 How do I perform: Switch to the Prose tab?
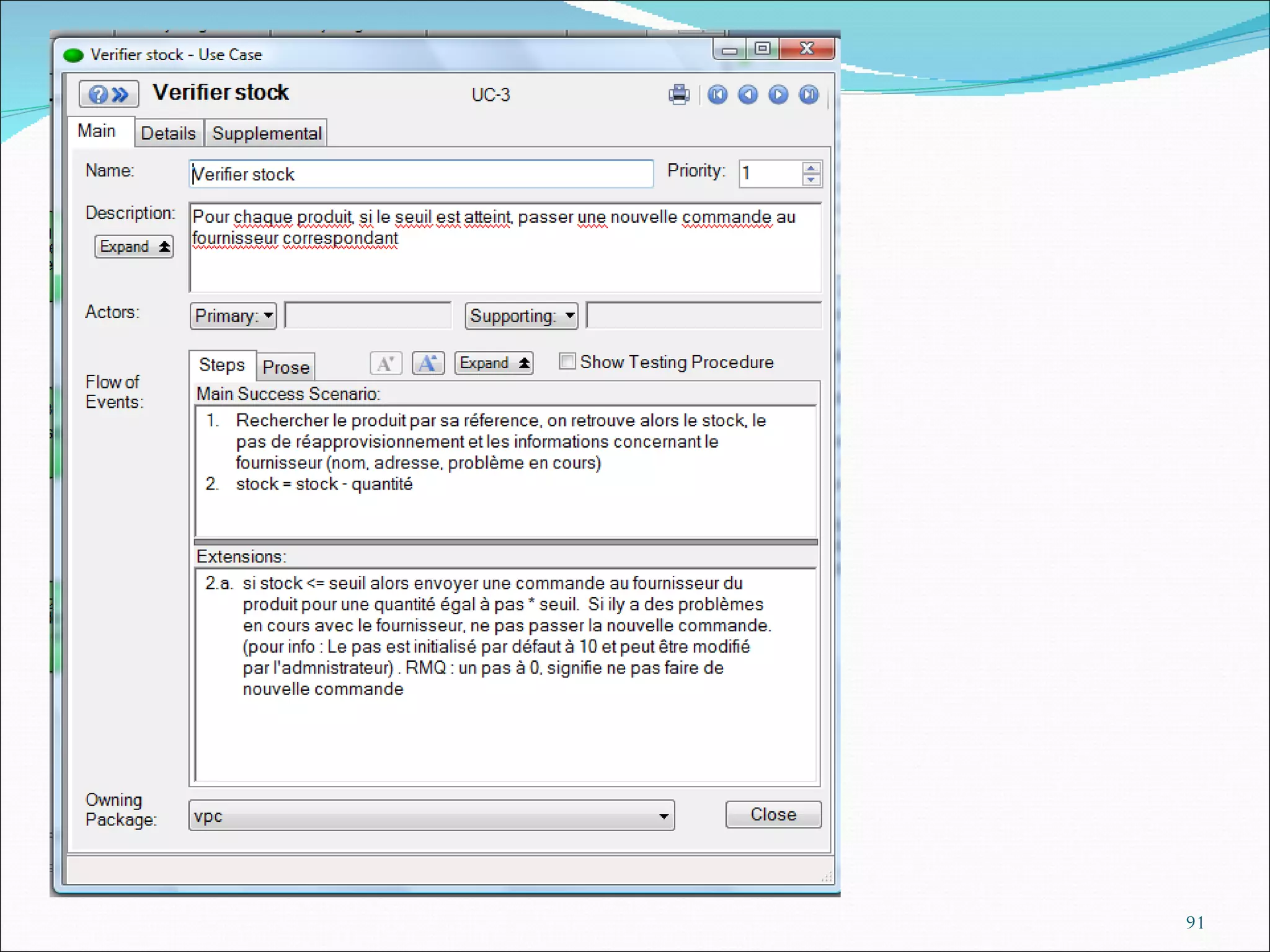point(285,367)
